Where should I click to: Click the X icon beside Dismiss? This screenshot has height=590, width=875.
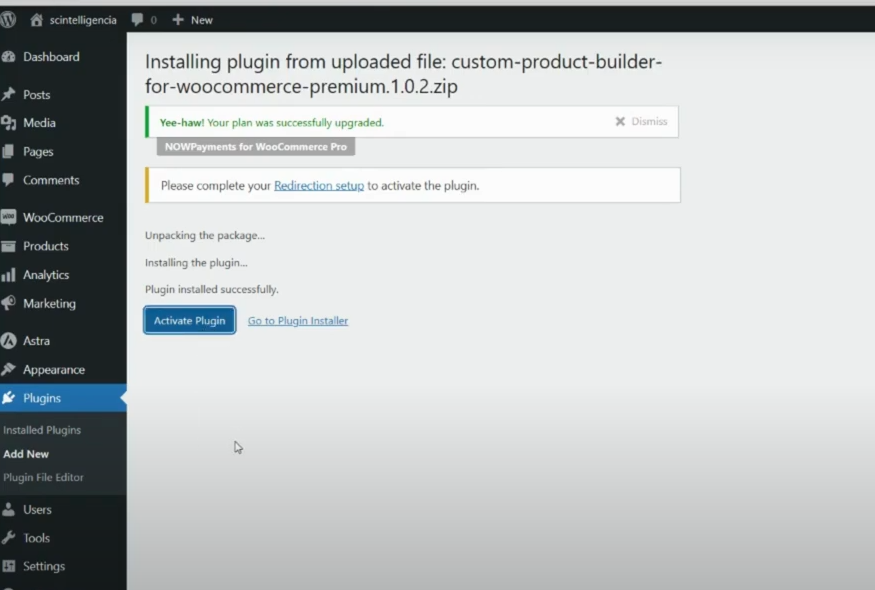point(620,121)
